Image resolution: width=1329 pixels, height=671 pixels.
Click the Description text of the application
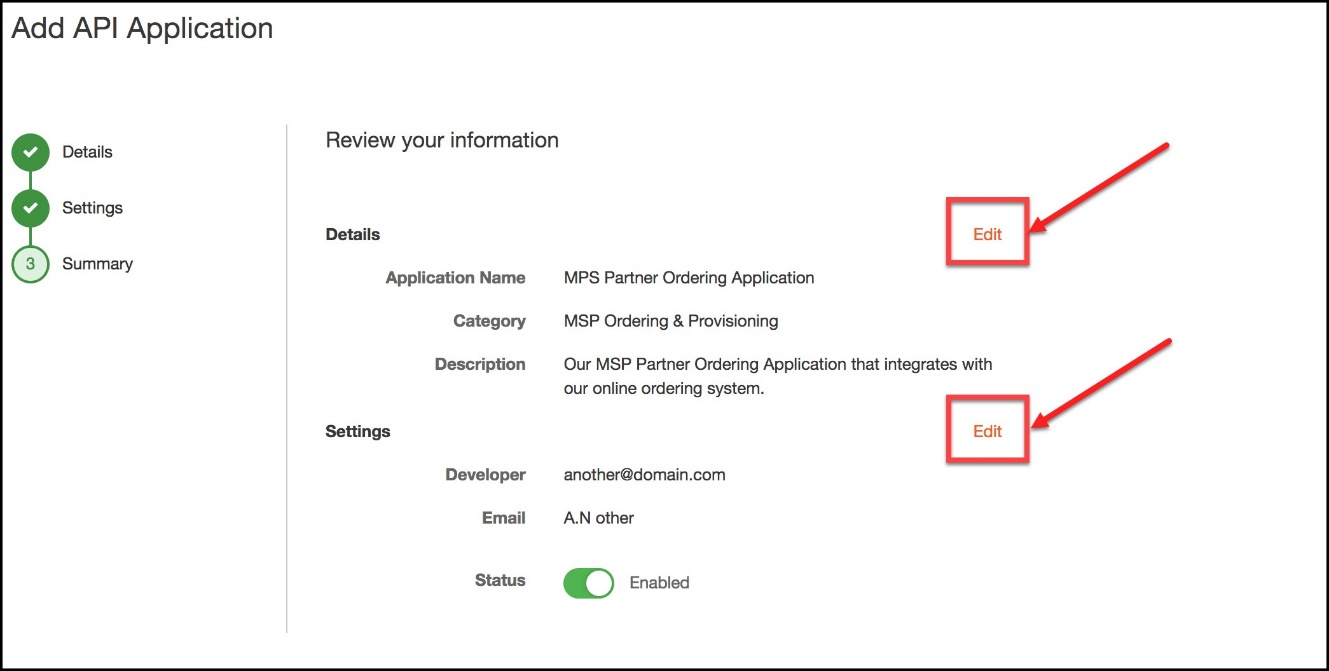pyautogui.click(x=778, y=364)
